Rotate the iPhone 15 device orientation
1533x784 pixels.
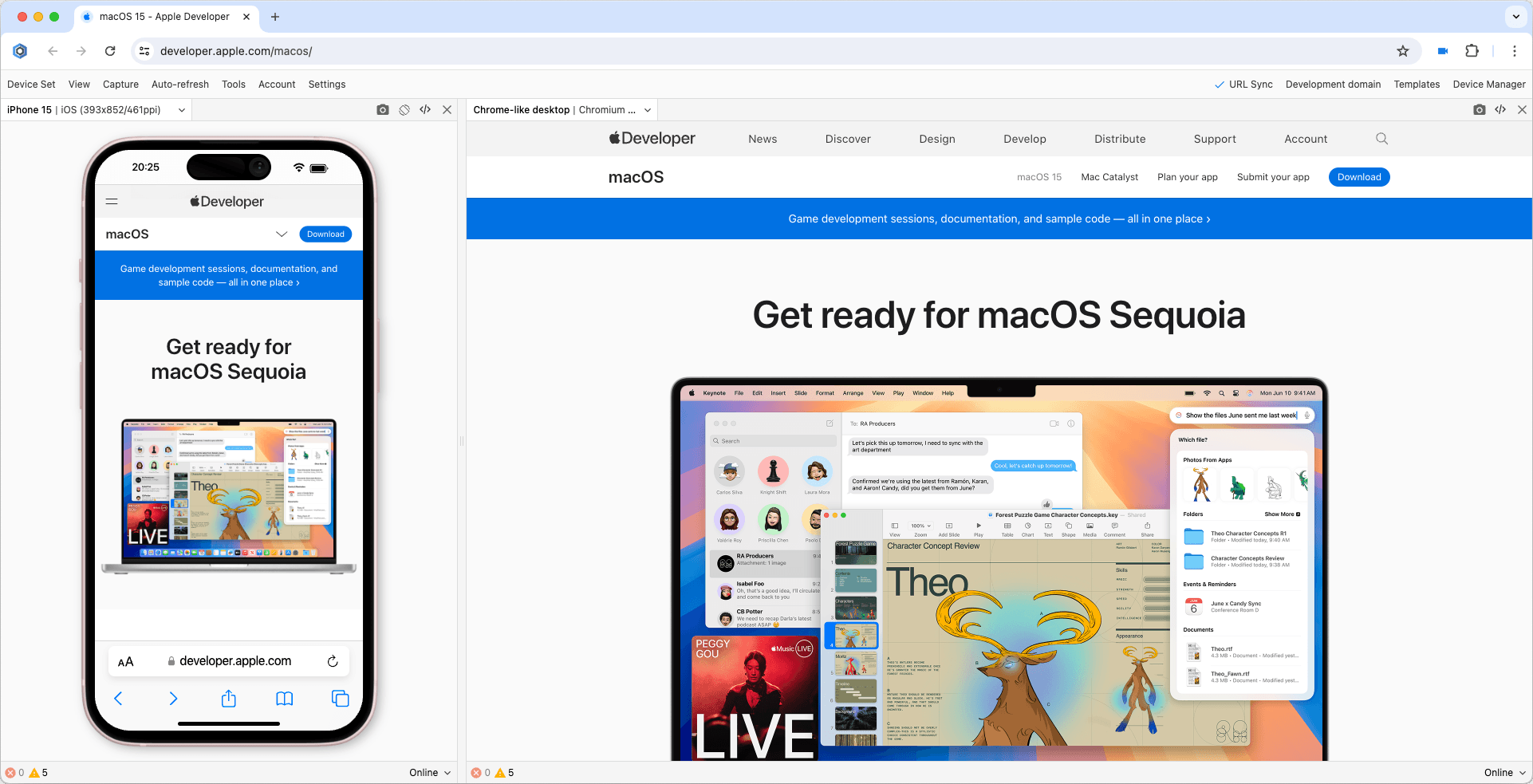404,109
